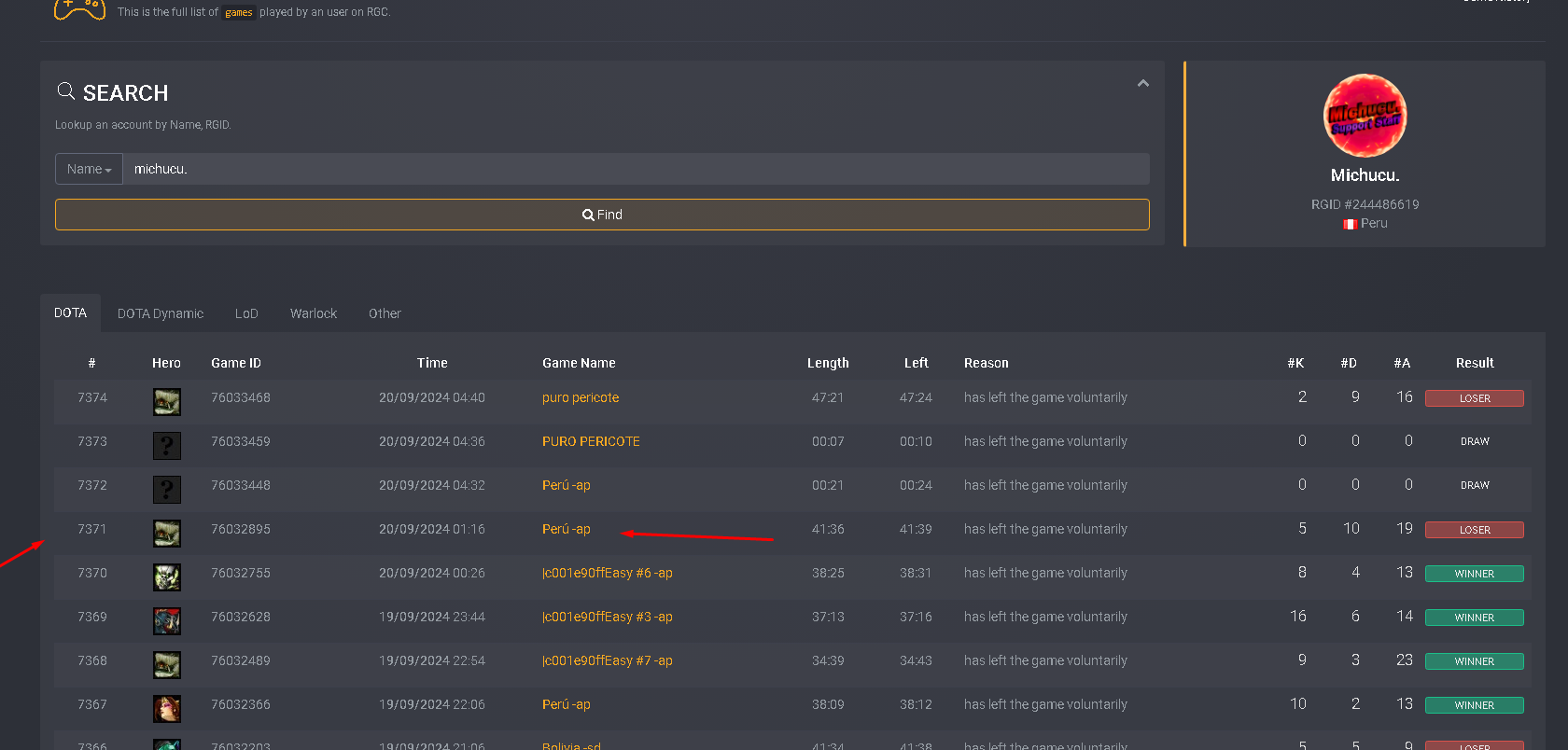Open the Warlock tab
Screen dimensions: 1568x750
[x=314, y=313]
